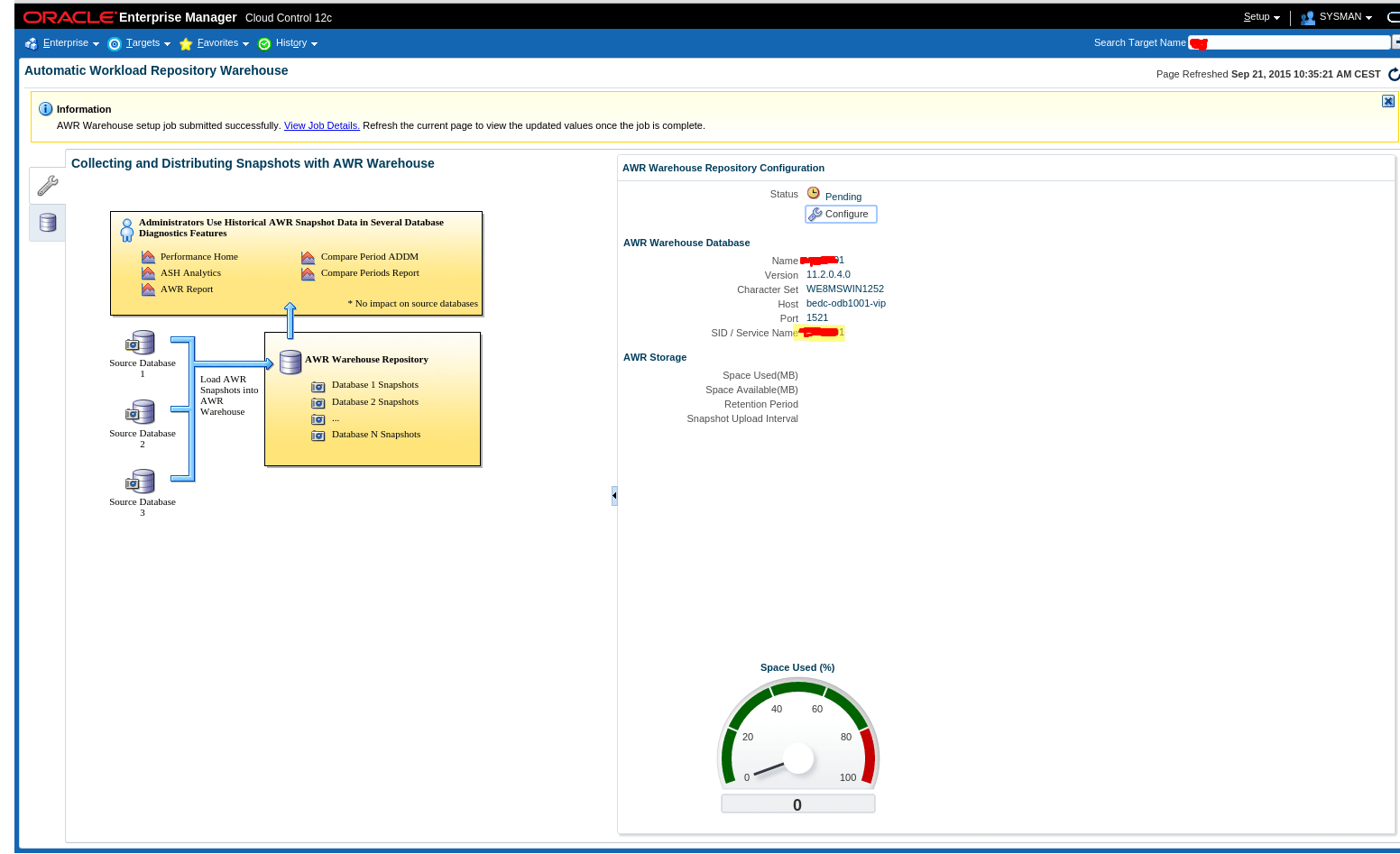Click the AWR Warehouse Repository cylinder icon
This screenshot has height=854, width=1400.
click(x=290, y=362)
